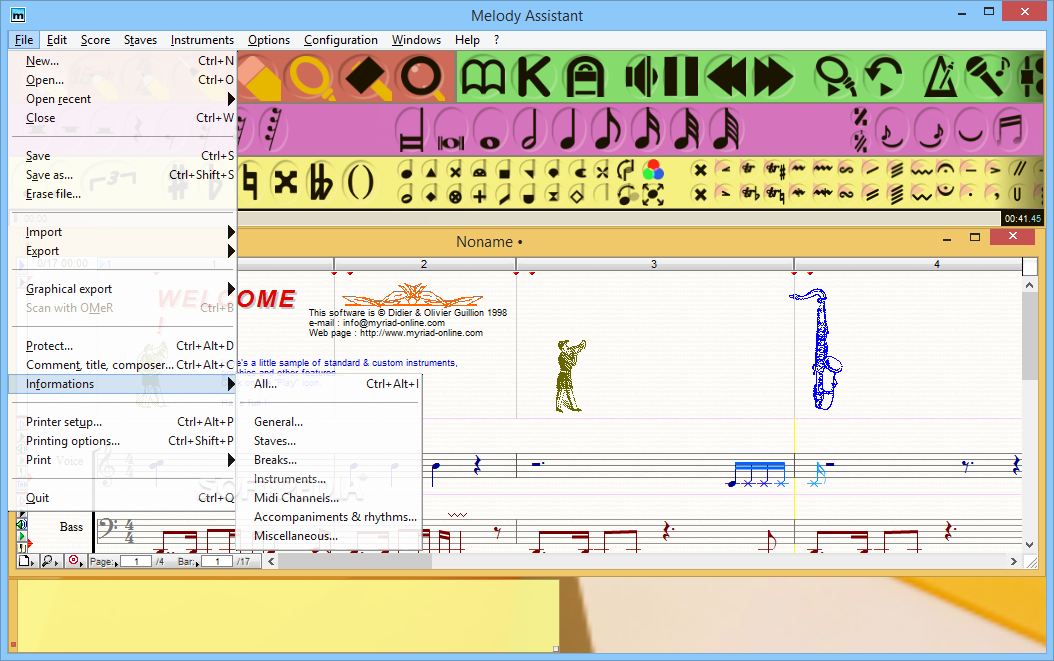Click the speaker play icon
This screenshot has height=661, width=1054.
pyautogui.click(x=641, y=78)
